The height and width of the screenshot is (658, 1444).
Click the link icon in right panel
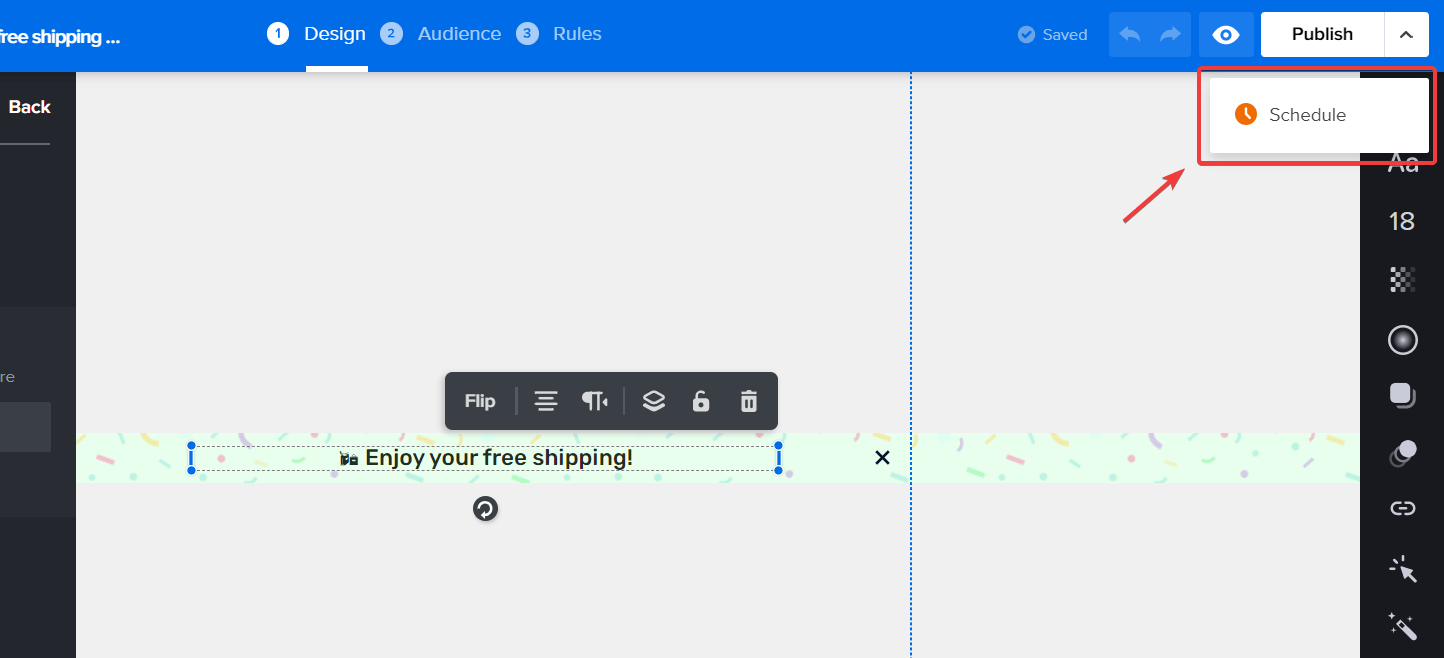(1403, 509)
